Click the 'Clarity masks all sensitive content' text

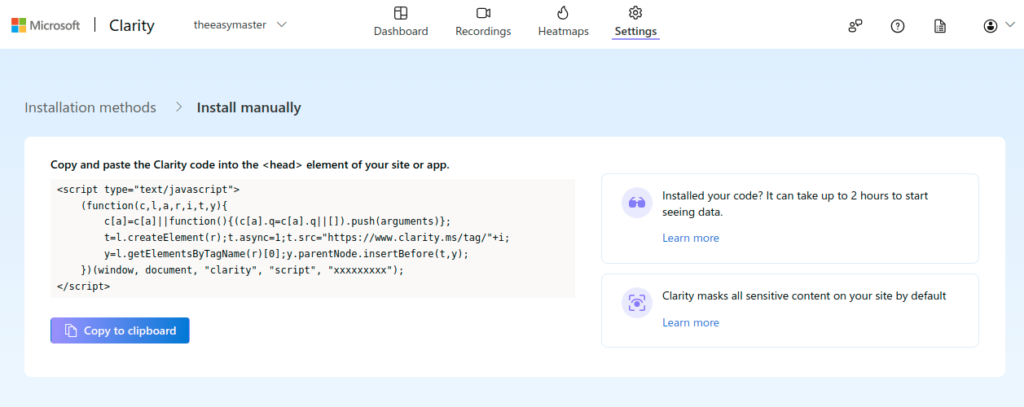click(x=804, y=296)
